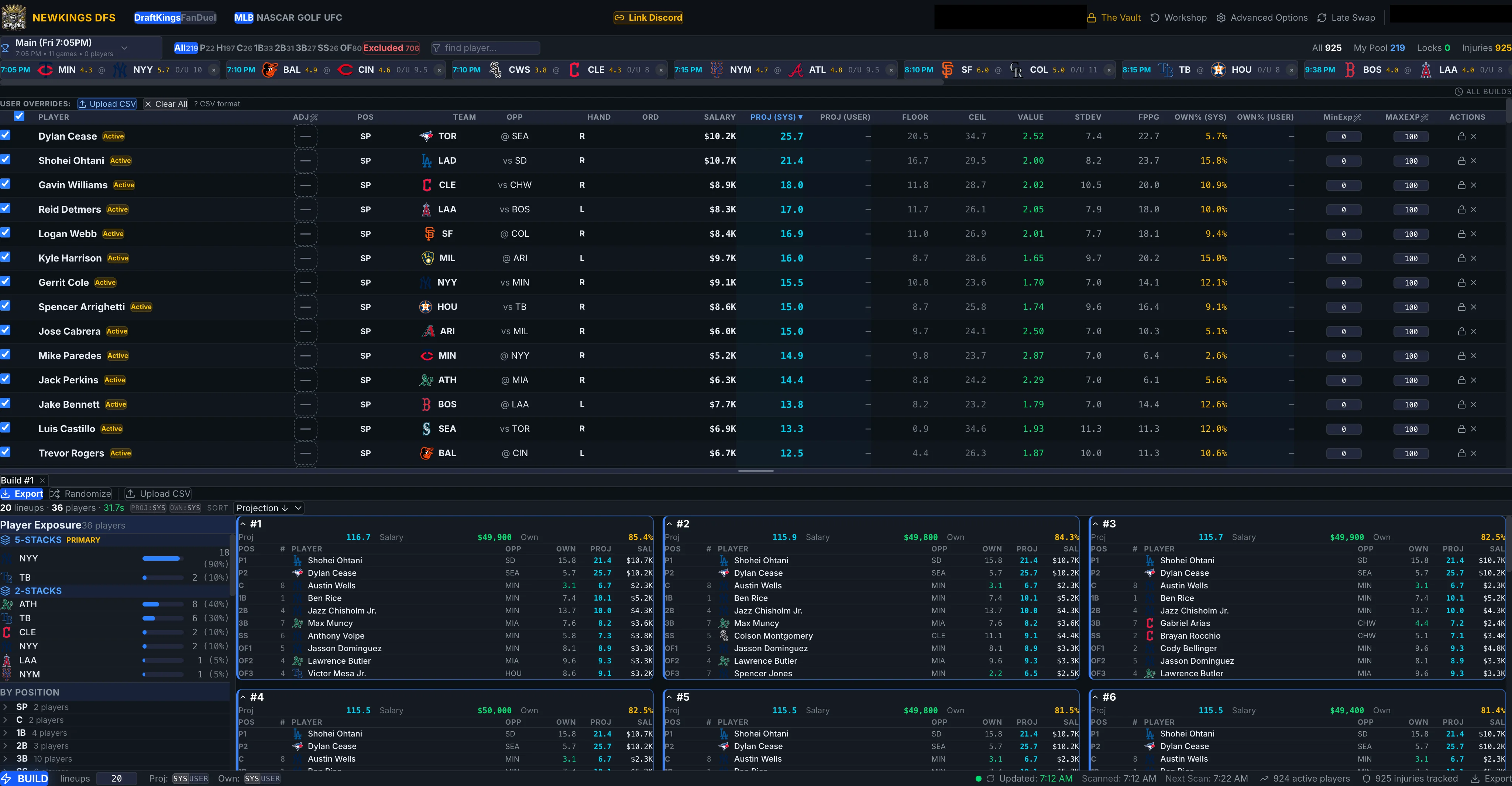The height and width of the screenshot is (786, 1512).
Task: Collapse lineup #2 card
Action: 669,524
